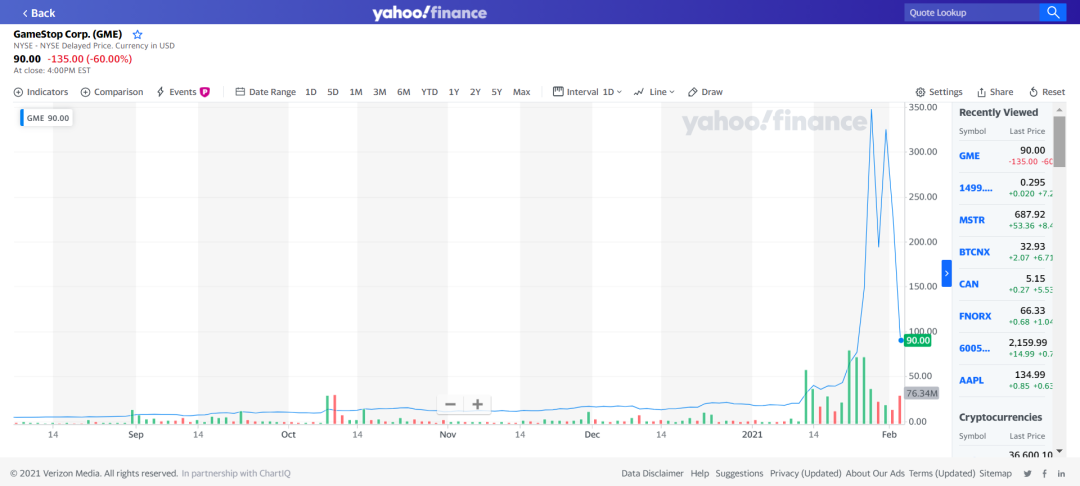Expand the Line chart type dropdown

pyautogui.click(x=654, y=92)
